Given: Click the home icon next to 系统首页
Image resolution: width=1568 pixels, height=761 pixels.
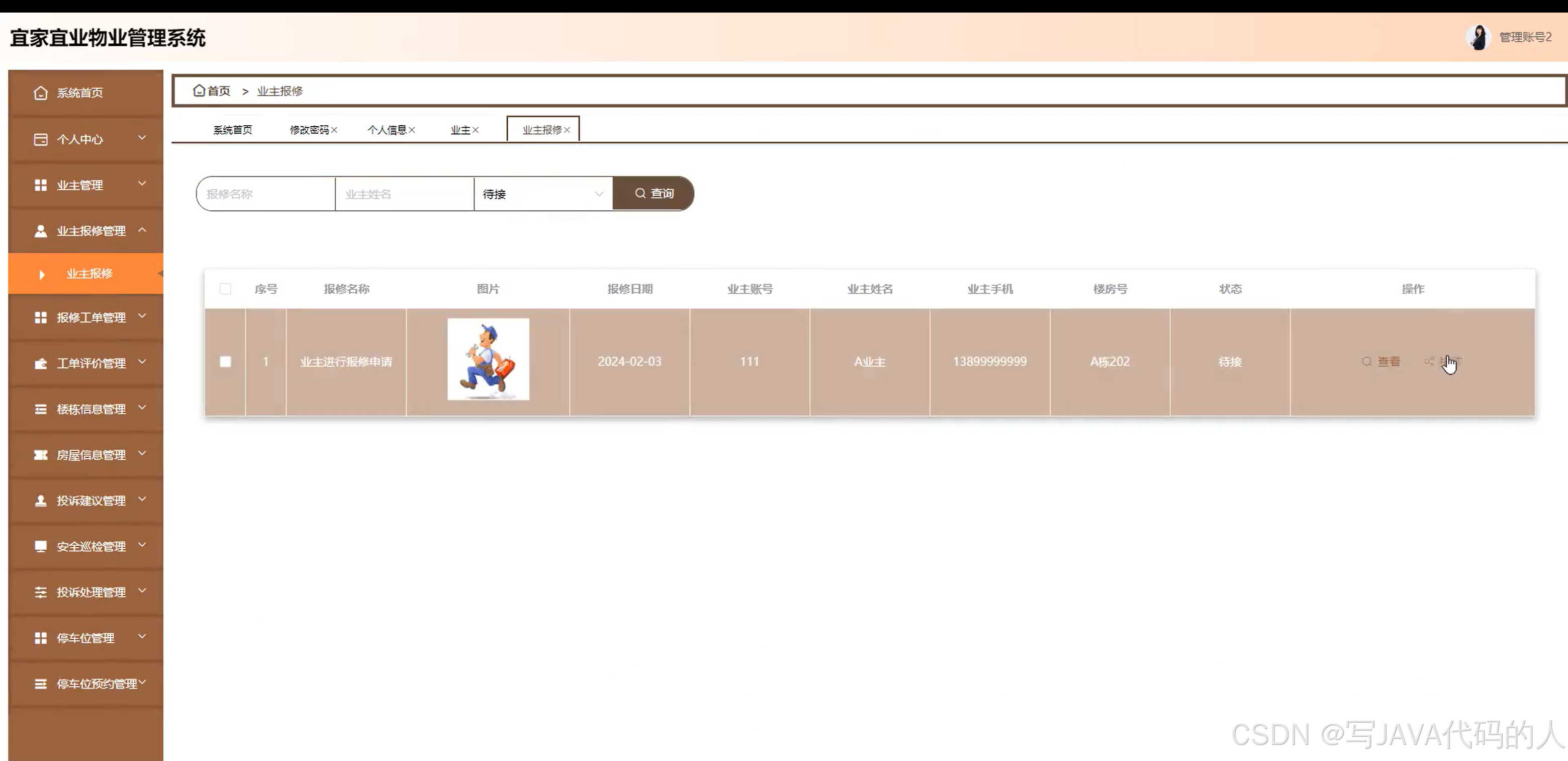Looking at the screenshot, I should click(x=41, y=93).
